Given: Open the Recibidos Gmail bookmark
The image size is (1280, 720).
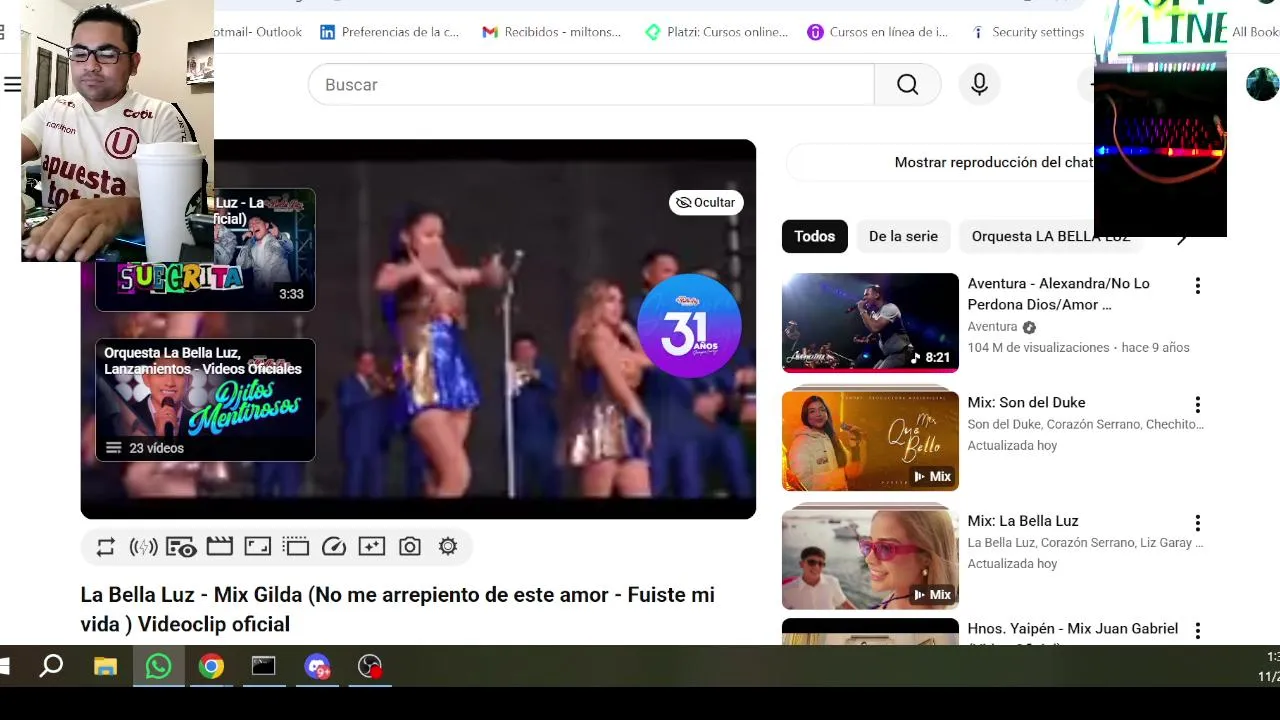Looking at the screenshot, I should pyautogui.click(x=551, y=32).
